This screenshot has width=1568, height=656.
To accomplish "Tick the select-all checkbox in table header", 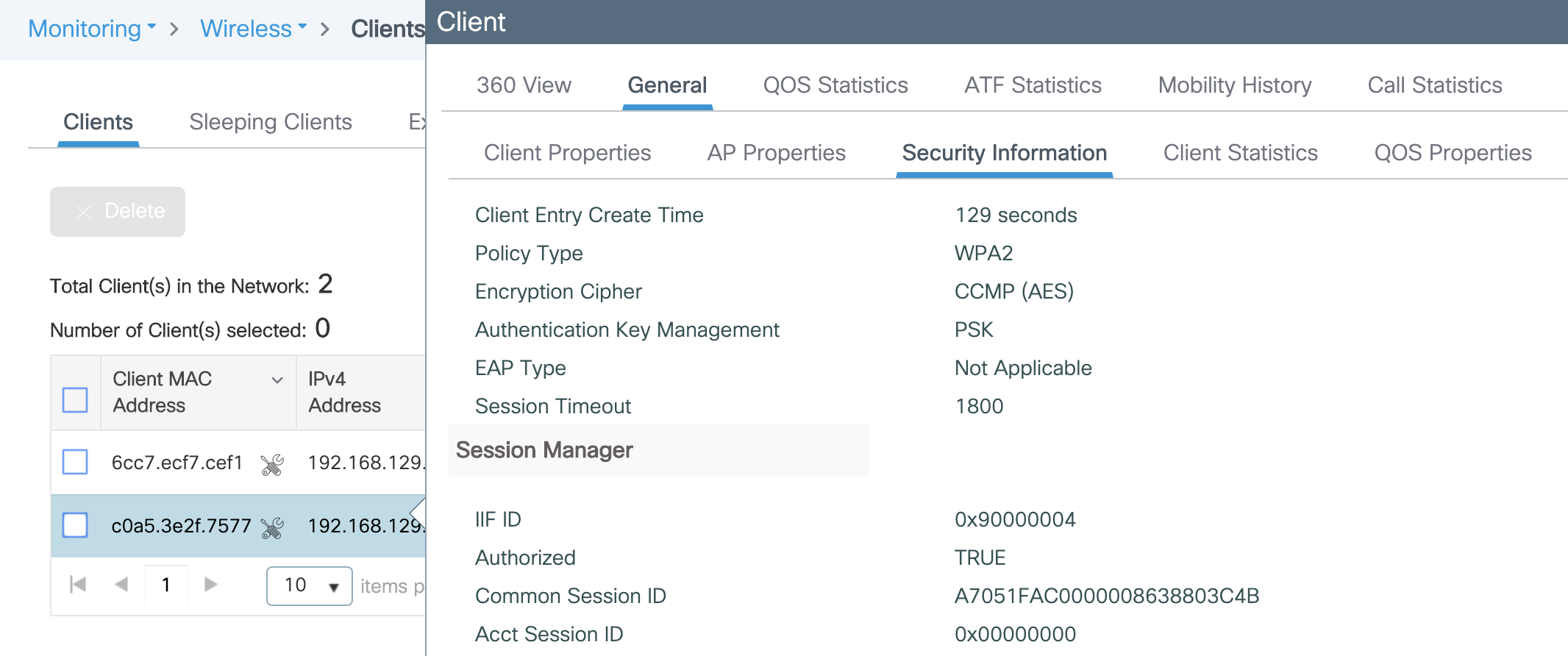I will (75, 399).
